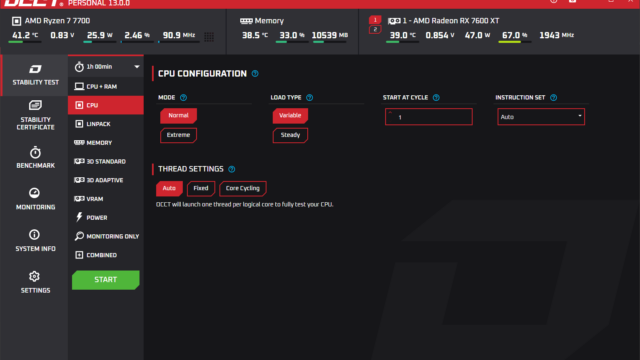
Task: Click the stopwatch duration icon
Action: click(79, 67)
